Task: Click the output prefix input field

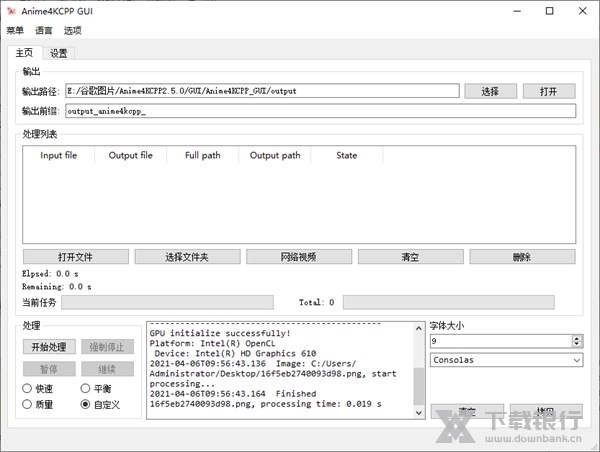Action: tap(320, 111)
